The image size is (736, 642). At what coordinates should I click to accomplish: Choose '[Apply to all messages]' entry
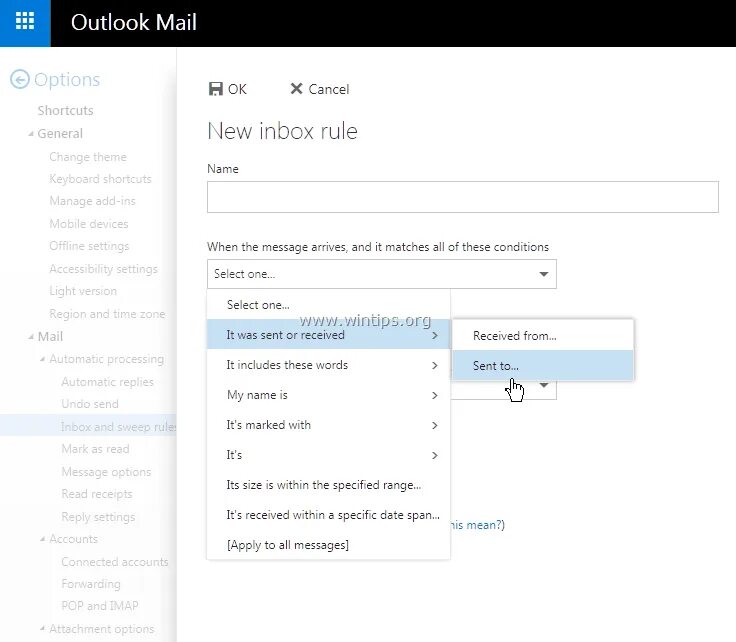click(328, 545)
